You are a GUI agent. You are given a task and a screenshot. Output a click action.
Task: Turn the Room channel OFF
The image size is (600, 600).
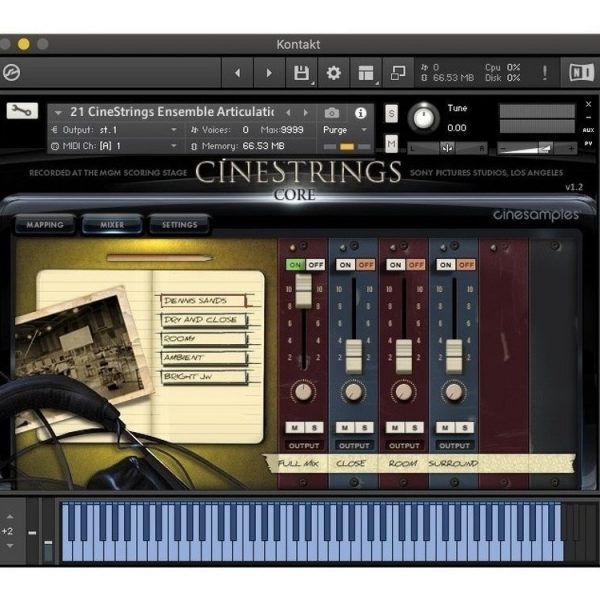[416, 265]
